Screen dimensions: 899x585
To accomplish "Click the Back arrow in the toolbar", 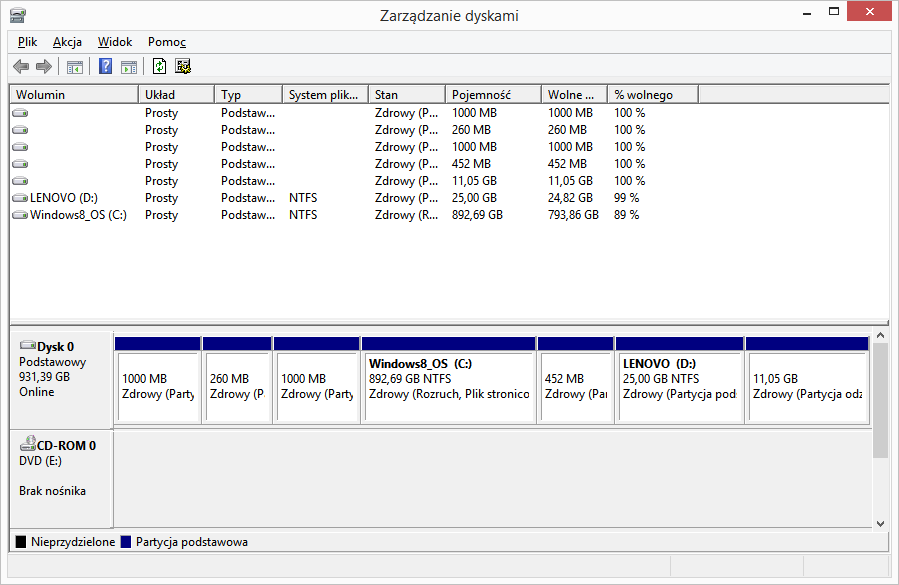I will (21, 67).
